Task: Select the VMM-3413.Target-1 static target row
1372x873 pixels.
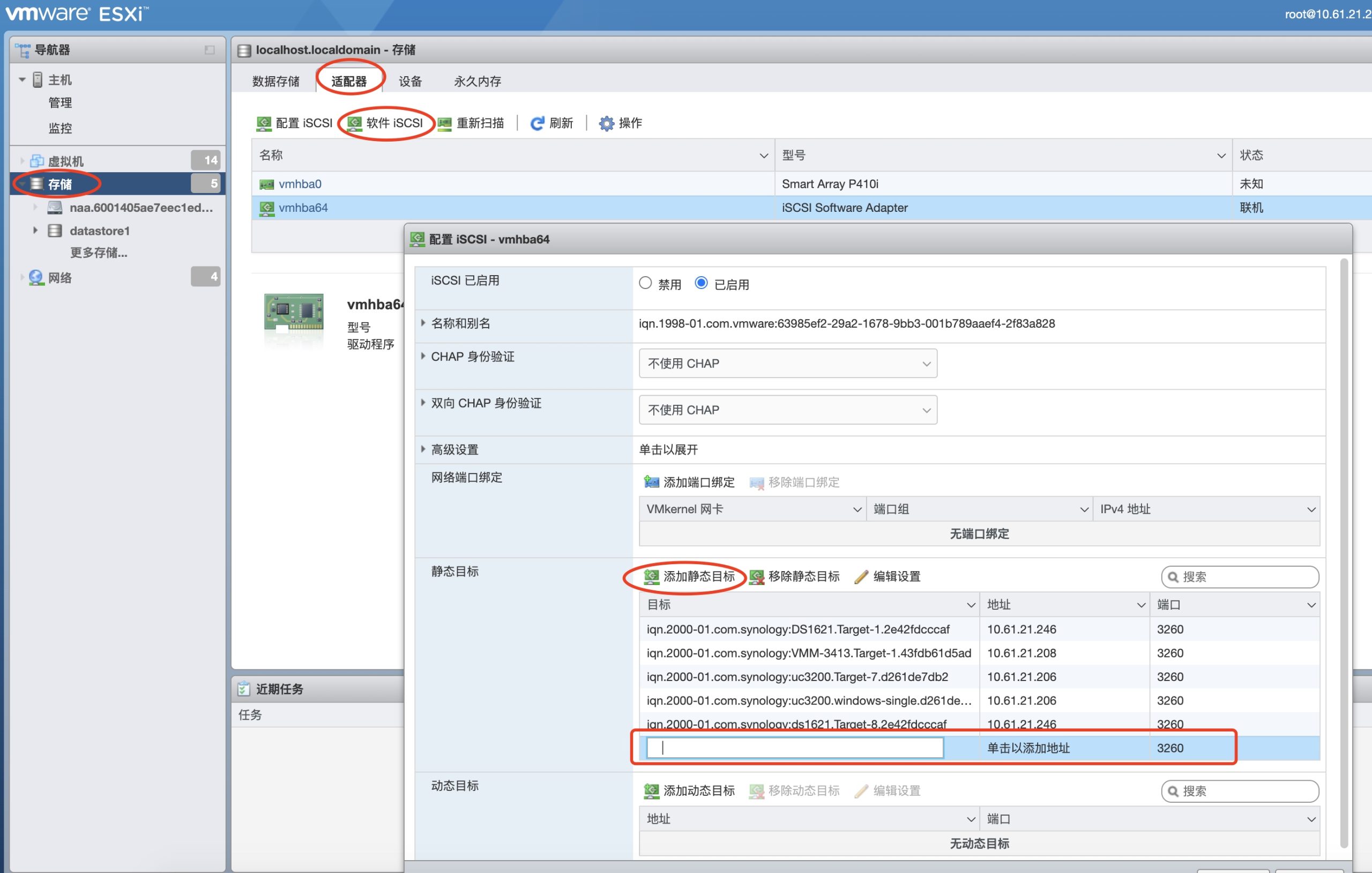Action: click(980, 654)
